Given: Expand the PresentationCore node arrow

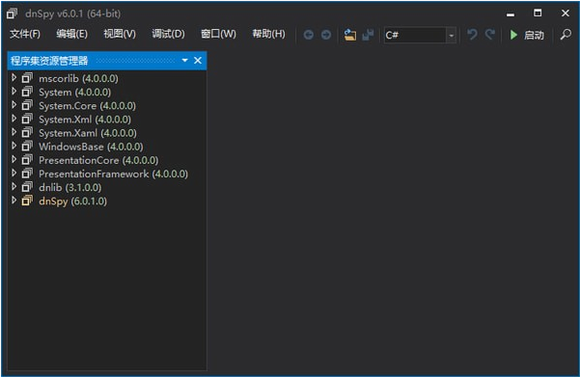Looking at the screenshot, I should pyautogui.click(x=14, y=159).
